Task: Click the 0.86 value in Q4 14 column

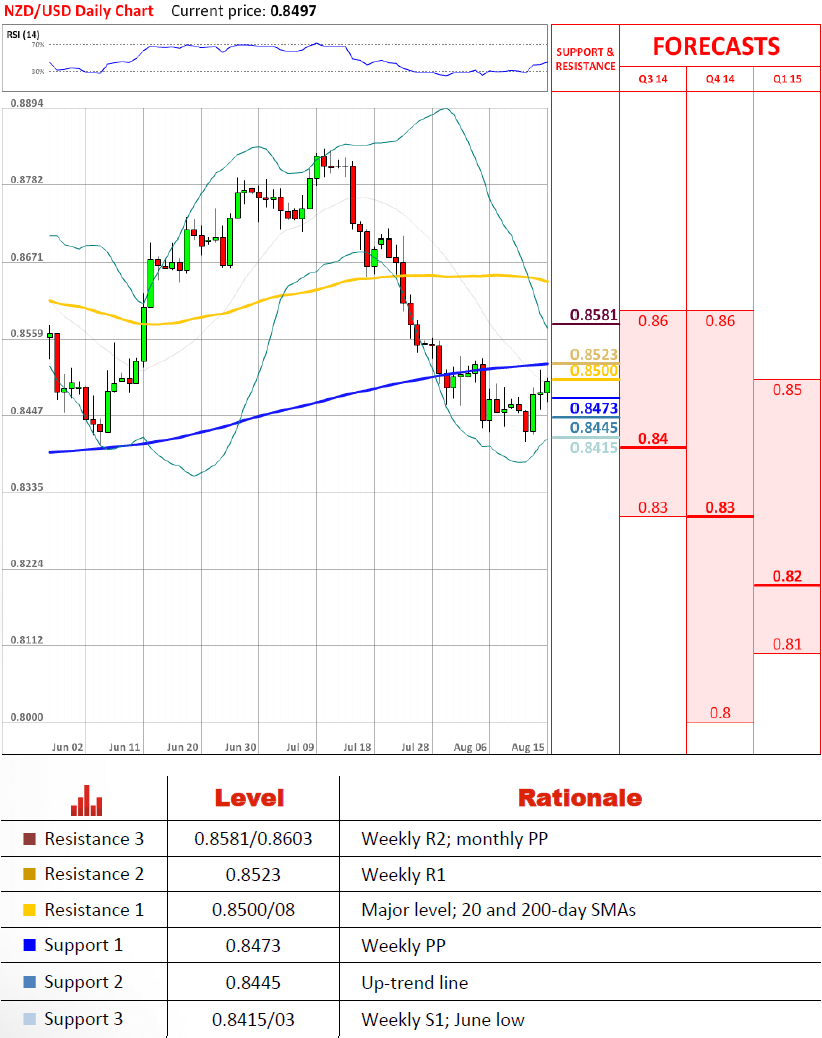Action: [x=720, y=321]
